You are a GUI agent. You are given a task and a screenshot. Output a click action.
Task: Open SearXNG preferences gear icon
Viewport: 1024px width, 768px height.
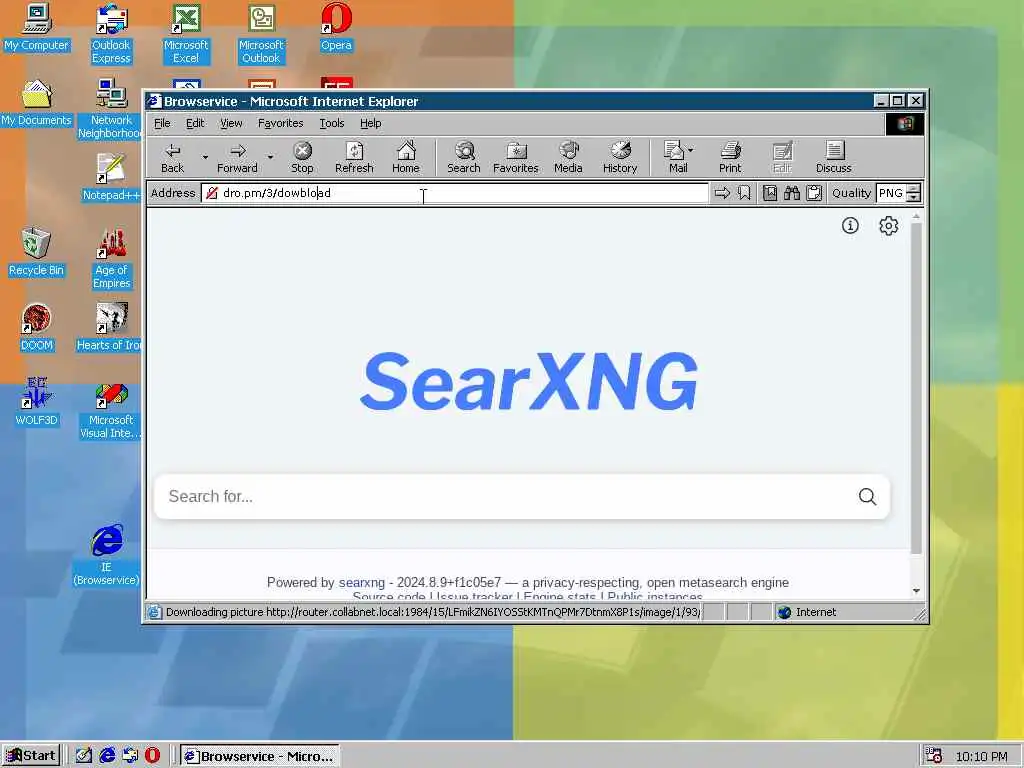point(888,225)
